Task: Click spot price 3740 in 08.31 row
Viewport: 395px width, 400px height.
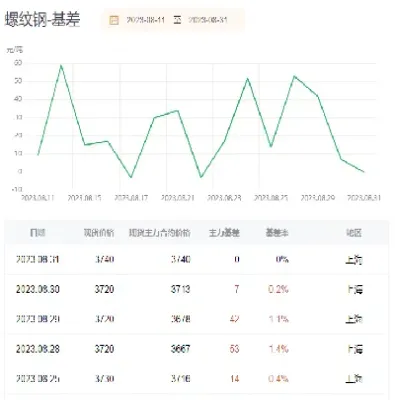Action: (x=104, y=259)
